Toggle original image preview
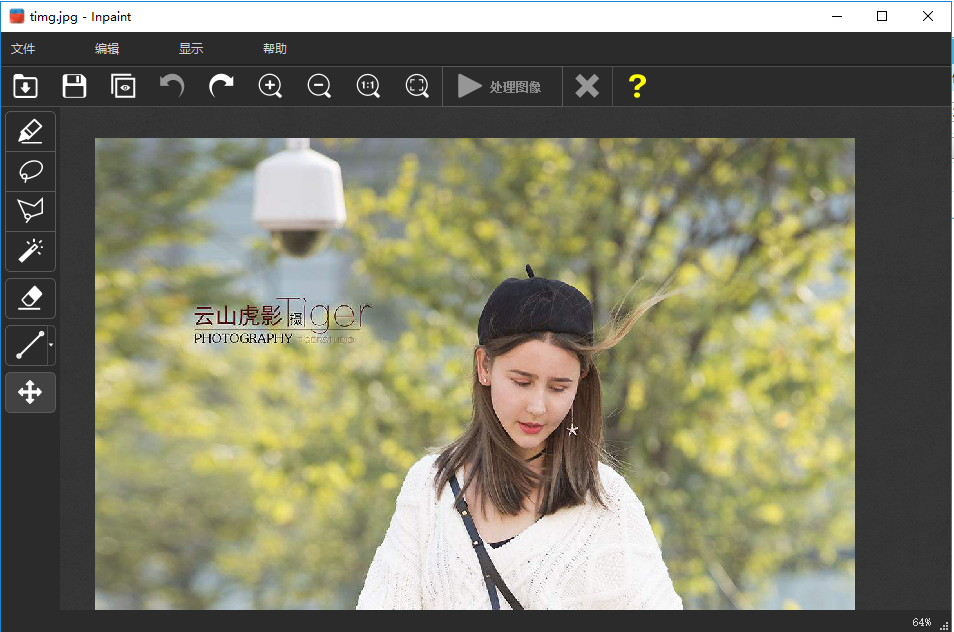 point(123,86)
